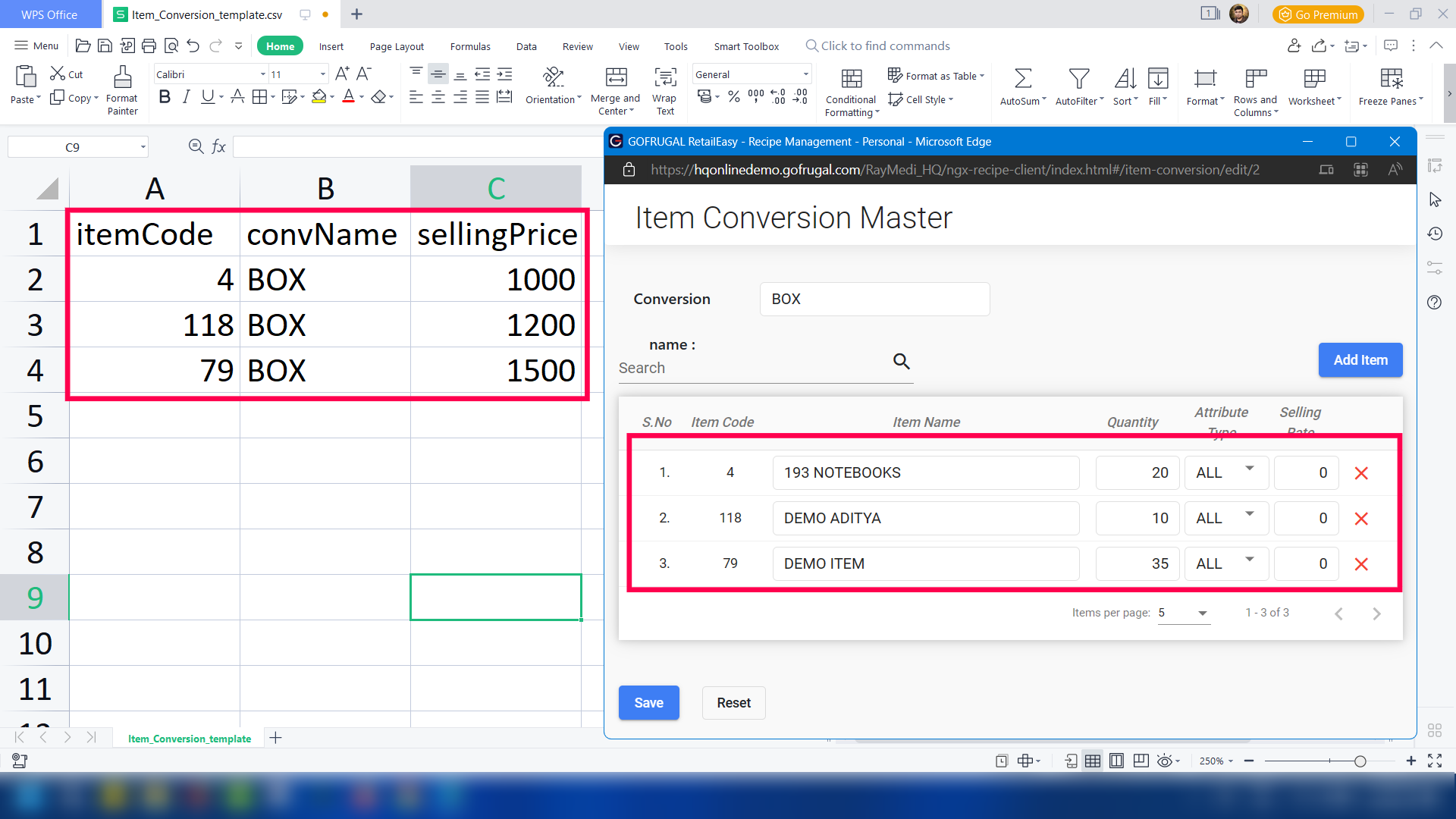Click the Conditional Formatting icon
Viewport: 1456px width, 819px height.
852,78
